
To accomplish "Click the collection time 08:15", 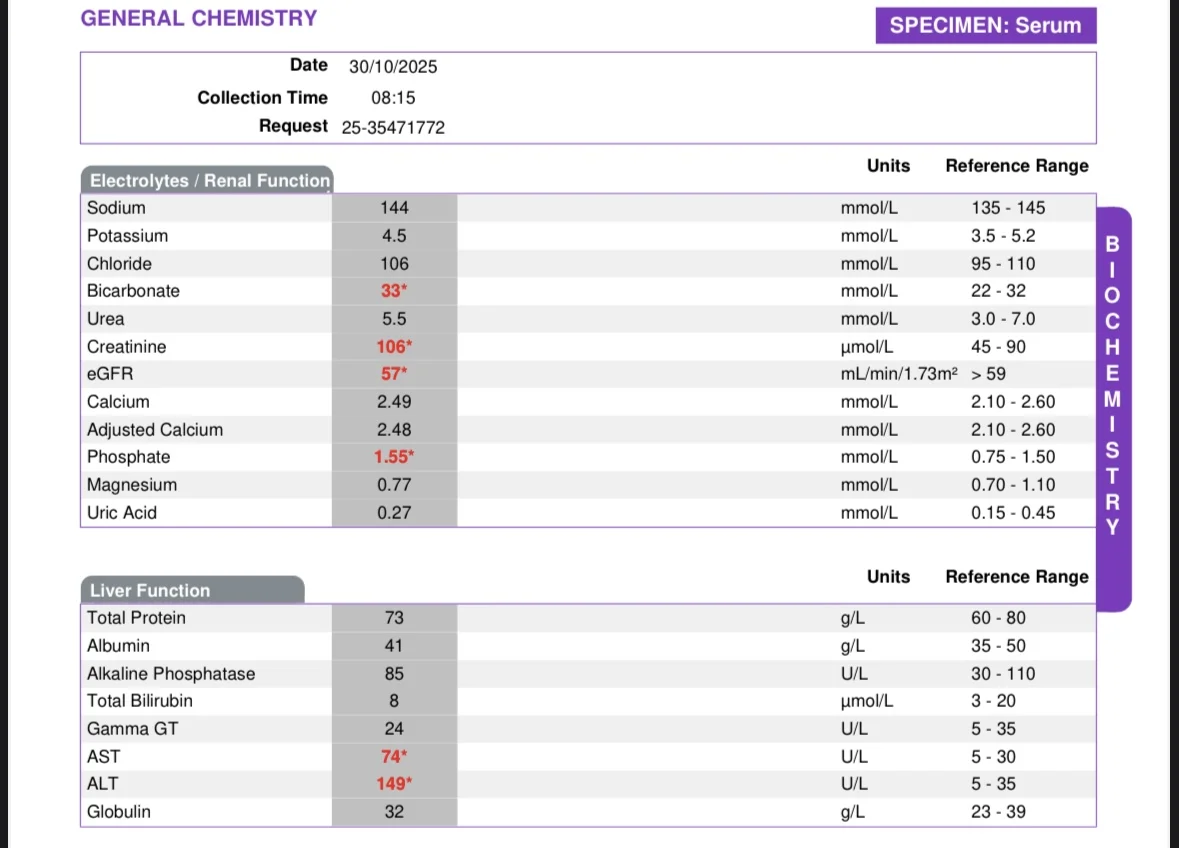I will click(x=393, y=98).
